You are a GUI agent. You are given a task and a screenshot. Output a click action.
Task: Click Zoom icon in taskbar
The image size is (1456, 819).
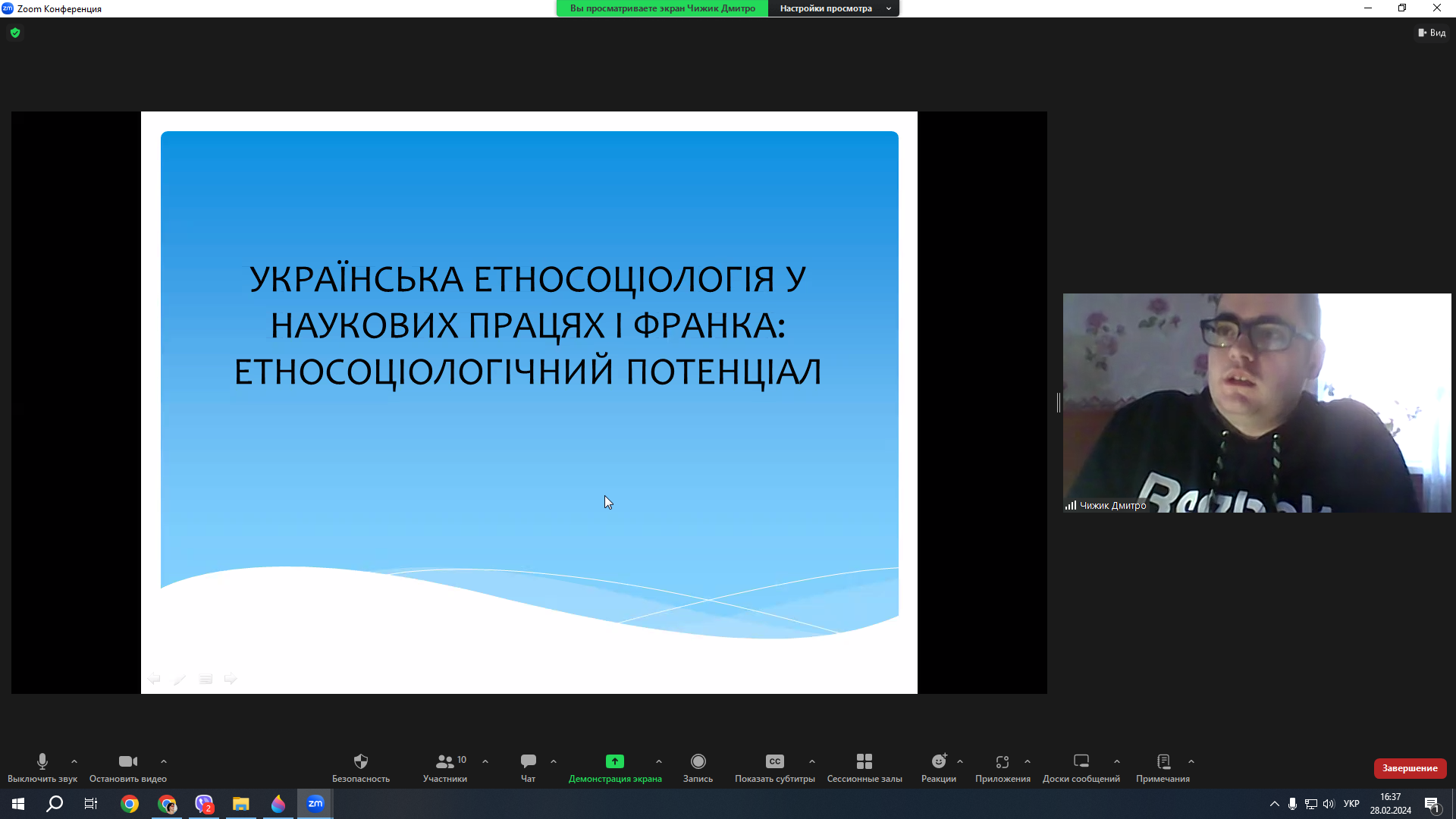point(315,804)
